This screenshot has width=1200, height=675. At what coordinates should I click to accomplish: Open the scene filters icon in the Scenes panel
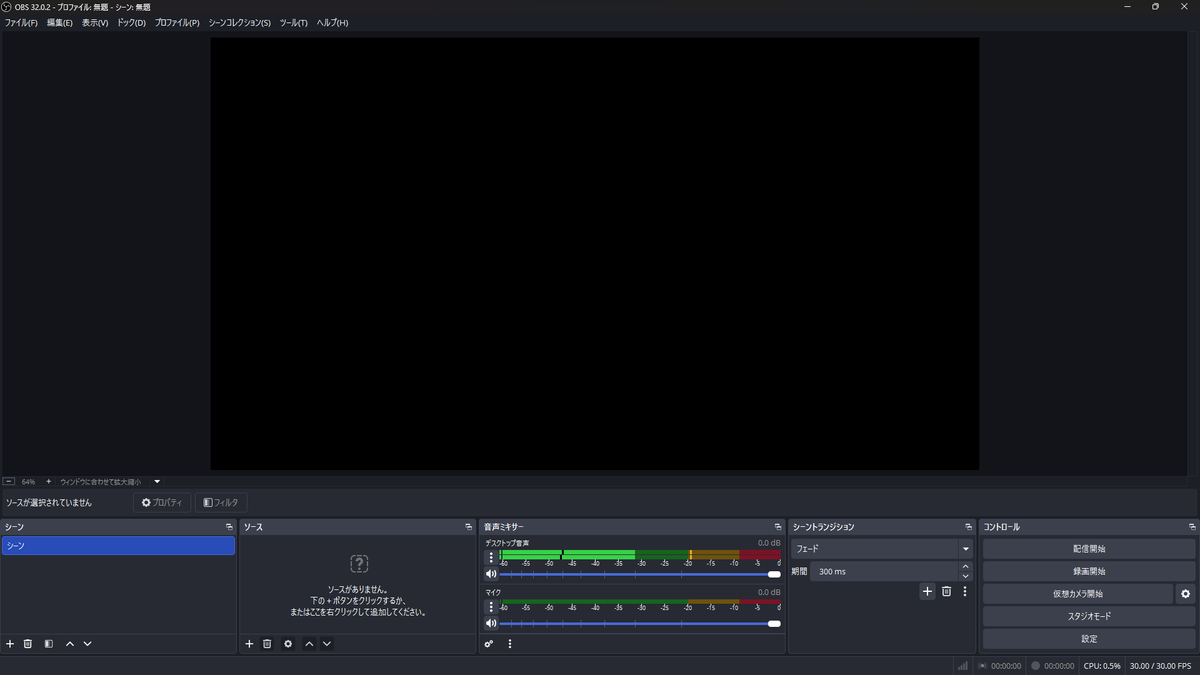pyautogui.click(x=48, y=644)
